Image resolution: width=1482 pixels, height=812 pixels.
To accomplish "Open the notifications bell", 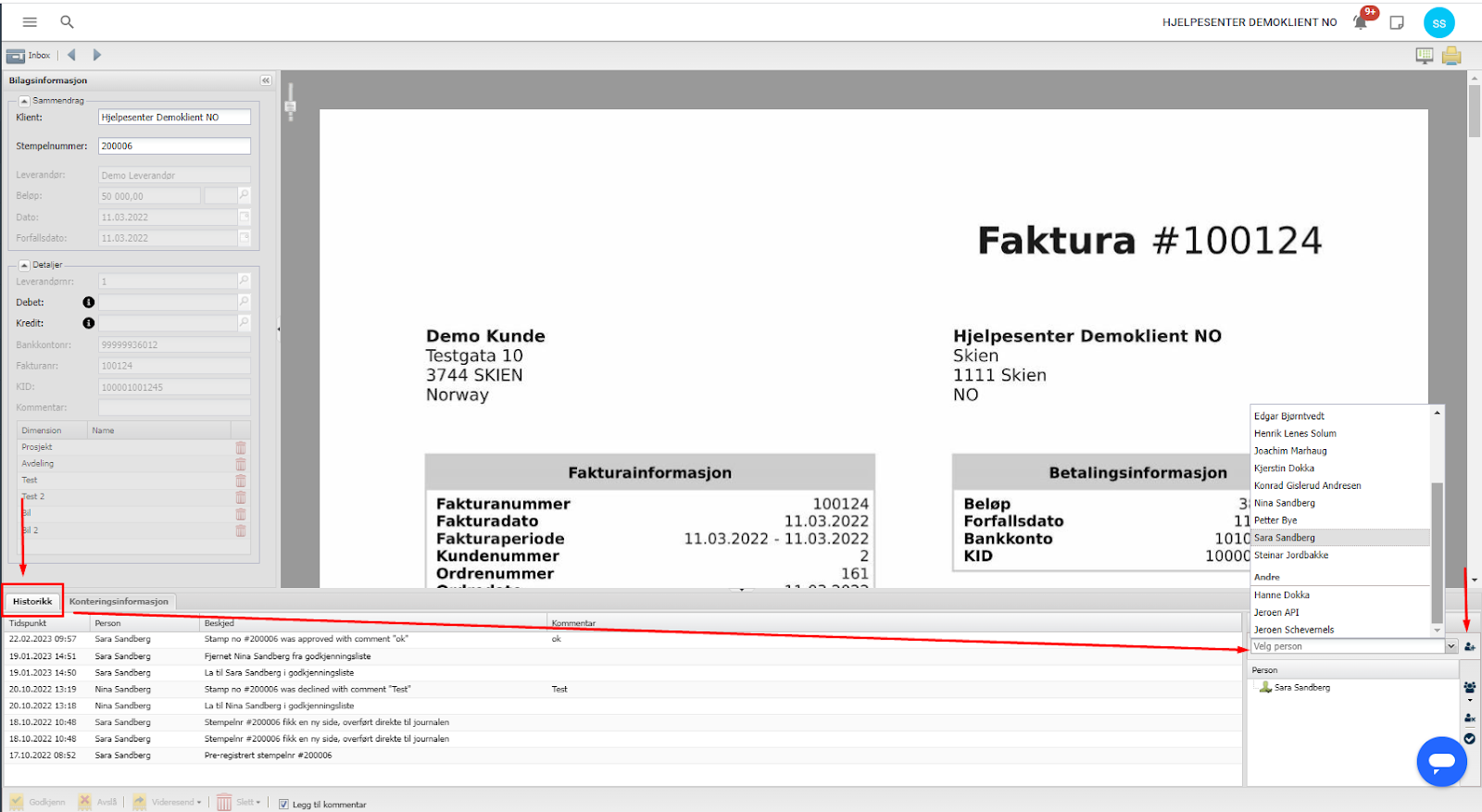I will (x=1361, y=22).
